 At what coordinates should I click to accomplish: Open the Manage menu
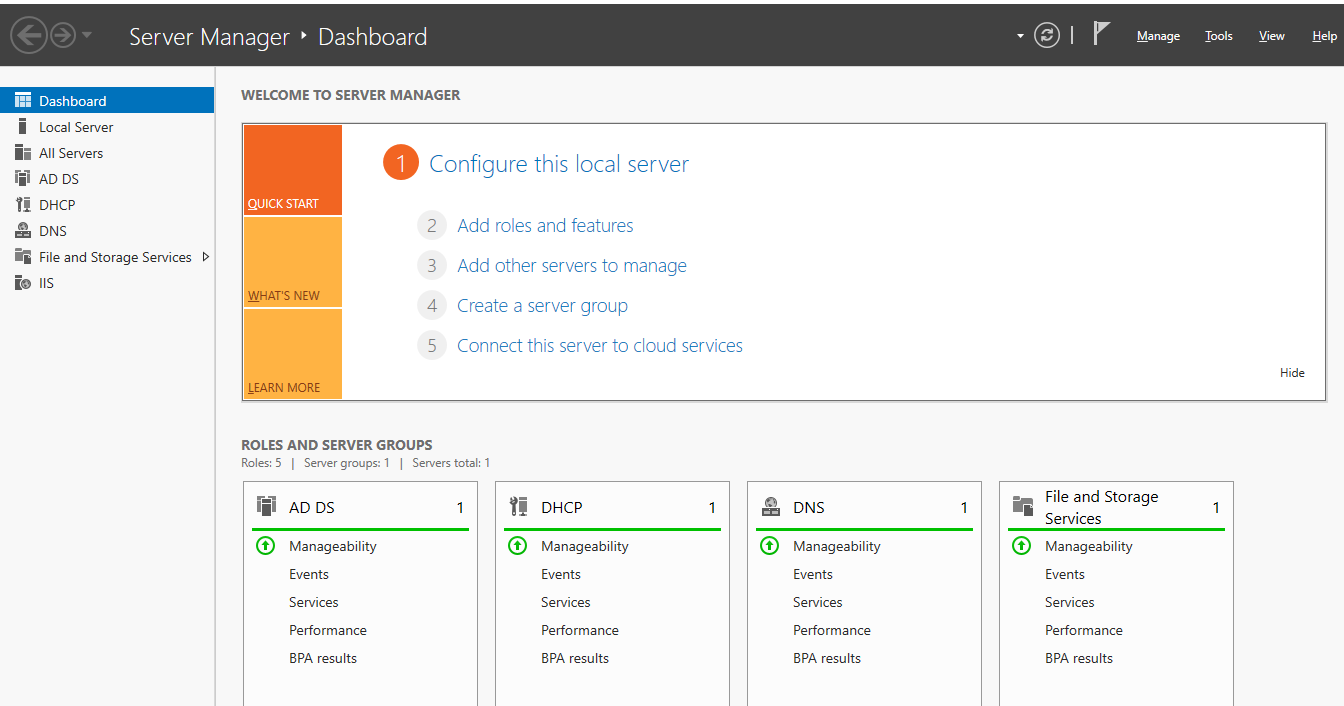(x=1158, y=36)
